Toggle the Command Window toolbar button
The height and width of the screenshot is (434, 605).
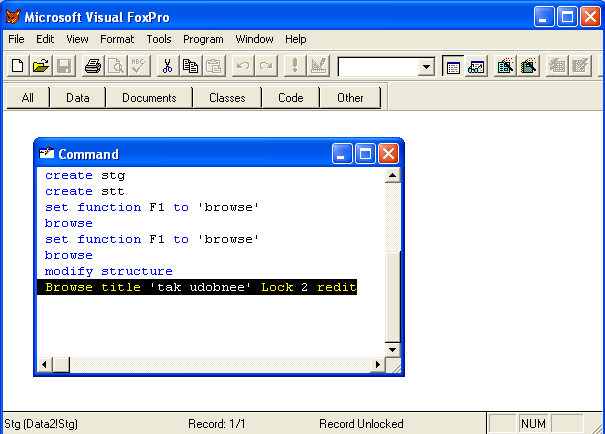click(x=453, y=66)
